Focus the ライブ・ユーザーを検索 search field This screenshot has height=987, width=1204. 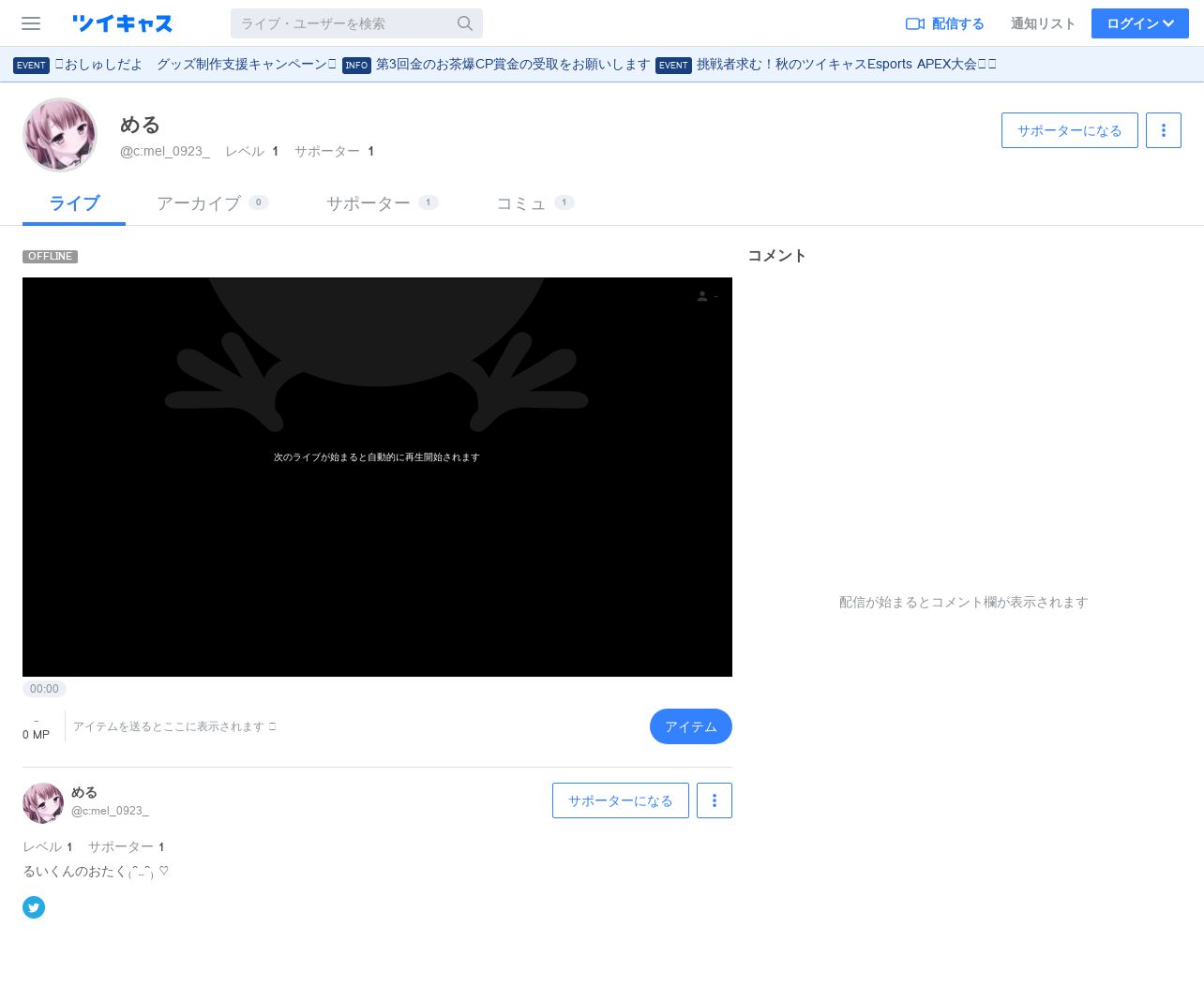click(356, 23)
